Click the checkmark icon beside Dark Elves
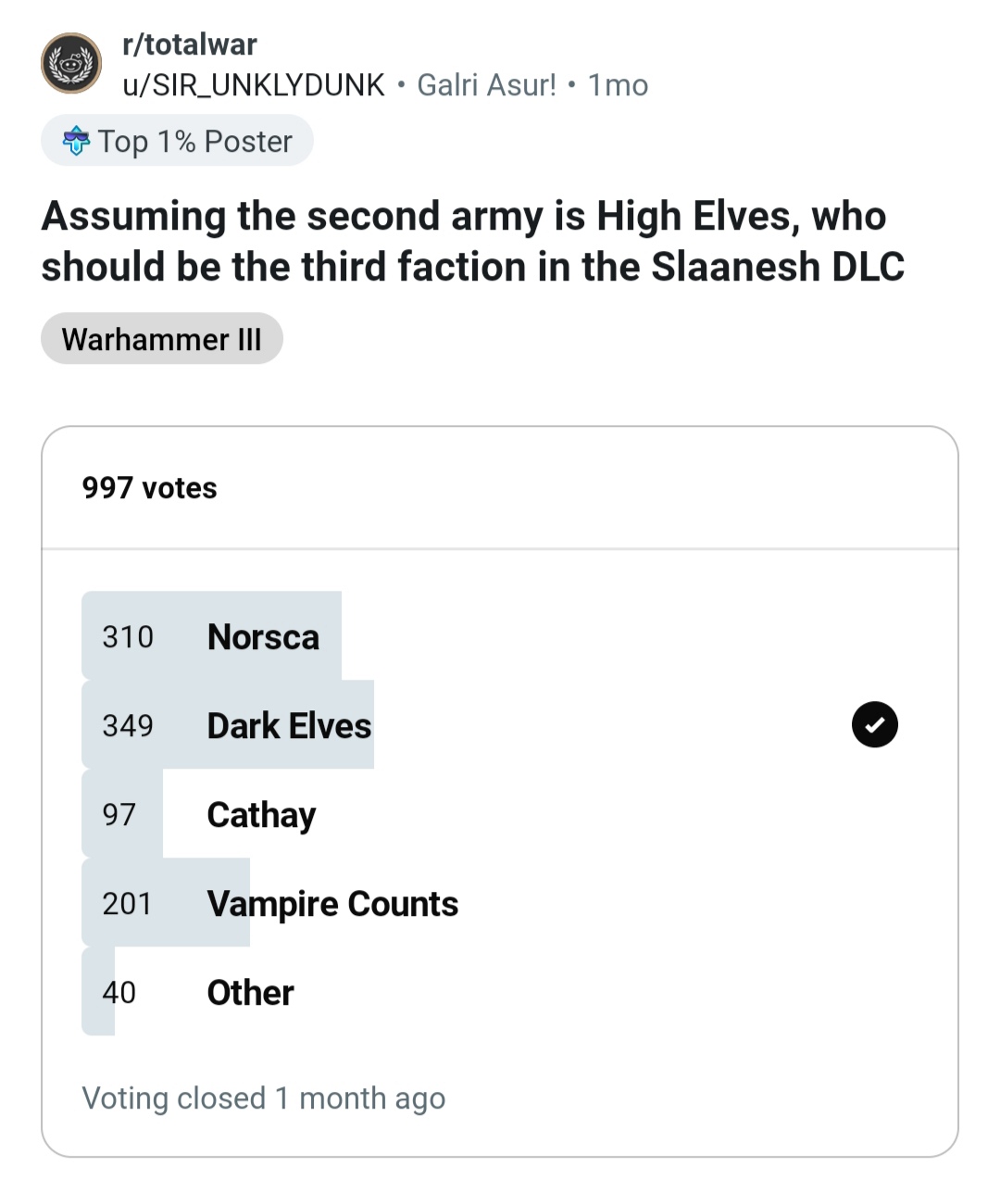The width and height of the screenshot is (1000, 1204). [x=874, y=724]
